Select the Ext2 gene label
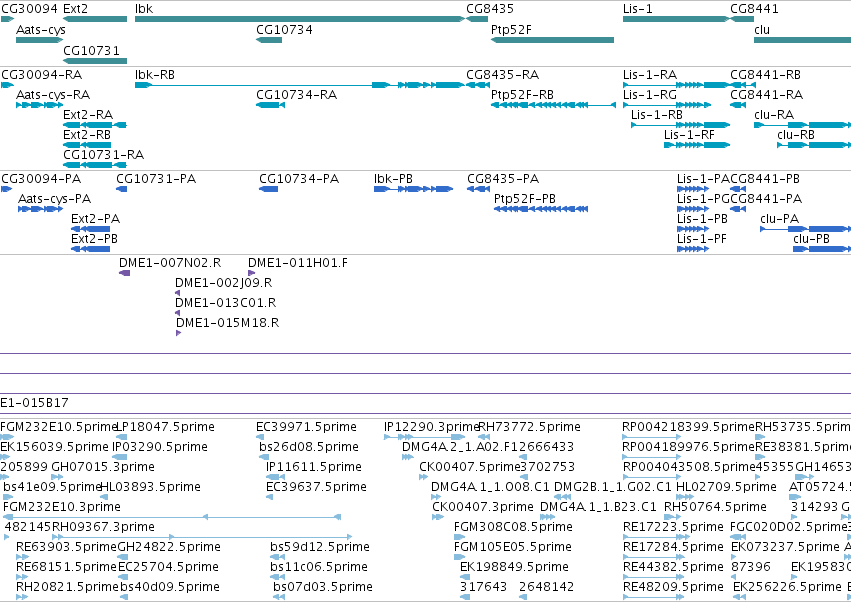851x602 pixels. pyautogui.click(x=75, y=9)
